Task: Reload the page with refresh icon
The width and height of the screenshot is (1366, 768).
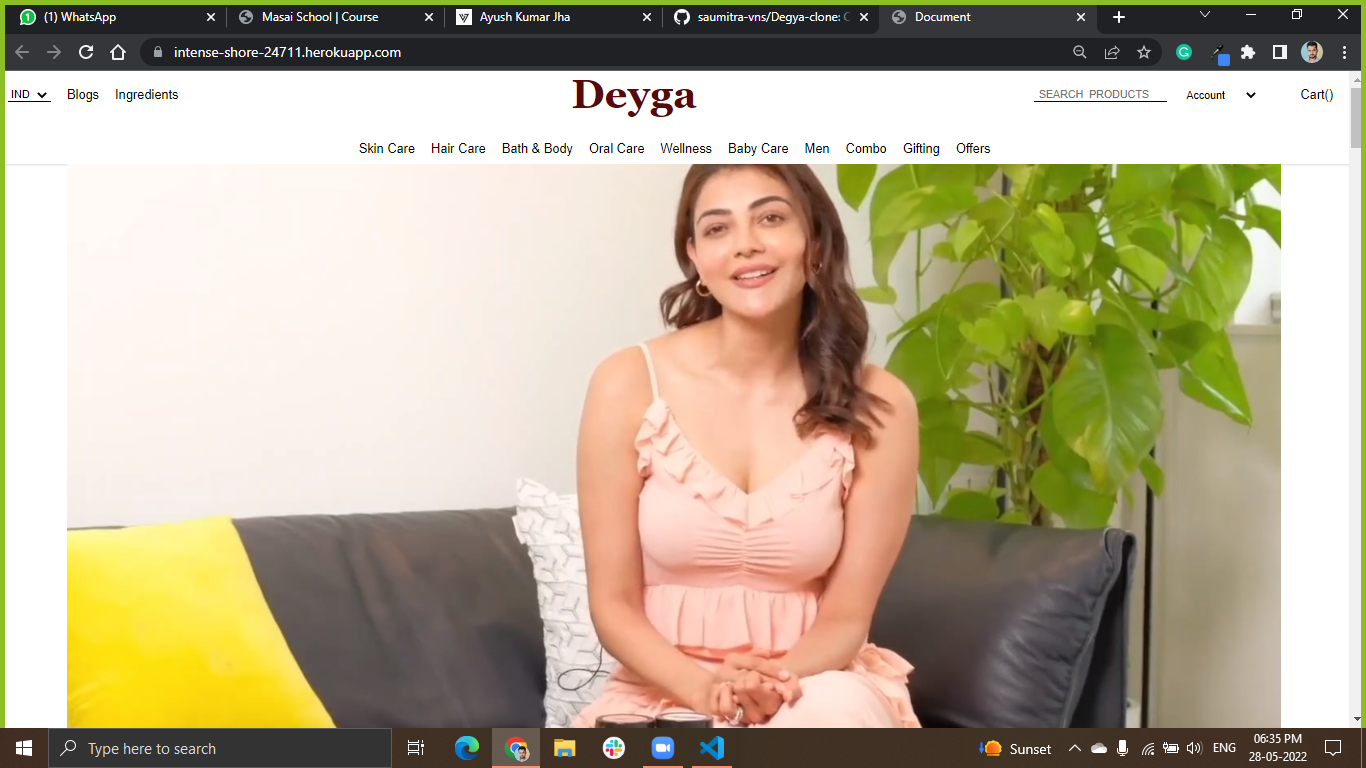Action: tap(86, 52)
